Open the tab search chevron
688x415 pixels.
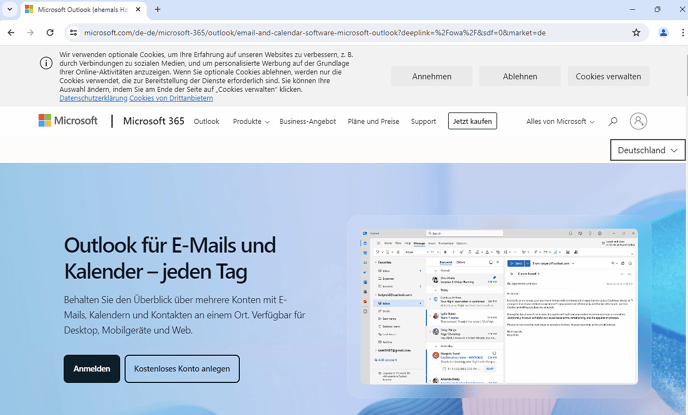[11, 9]
